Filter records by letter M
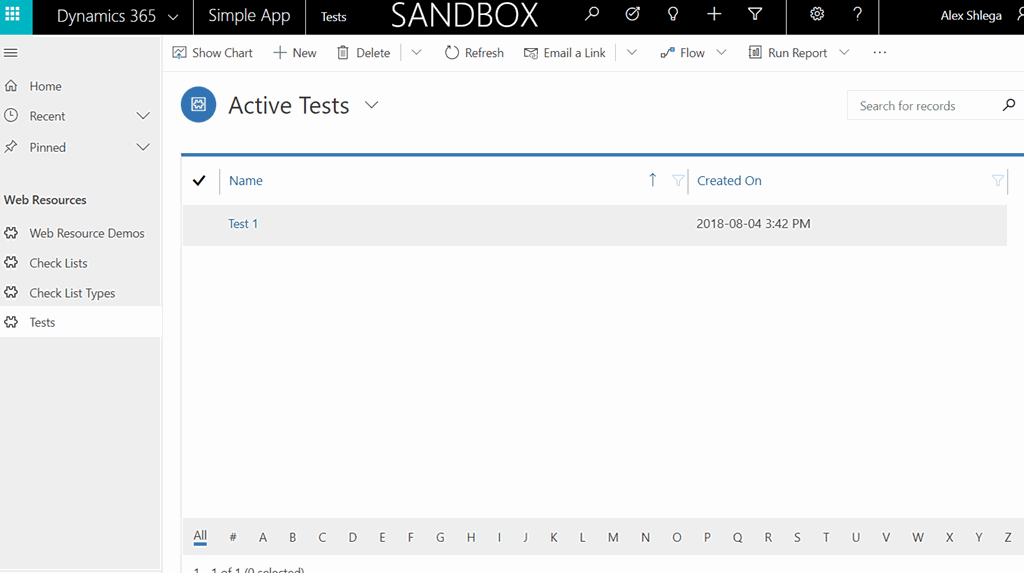 point(613,537)
